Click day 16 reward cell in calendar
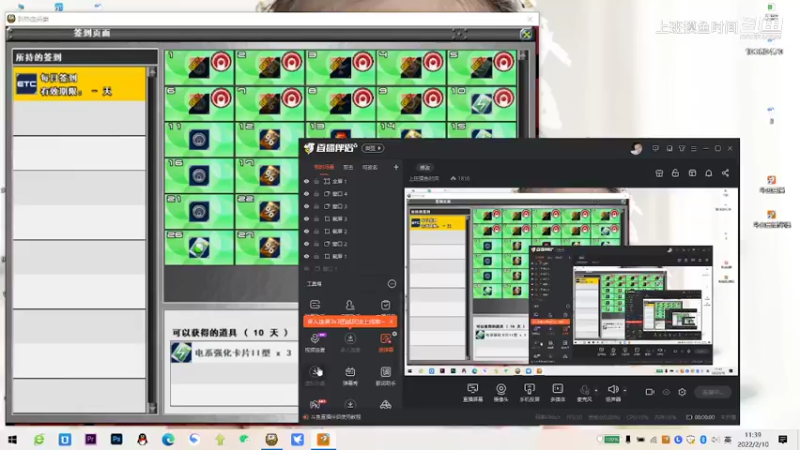800x450 pixels. [x=199, y=175]
